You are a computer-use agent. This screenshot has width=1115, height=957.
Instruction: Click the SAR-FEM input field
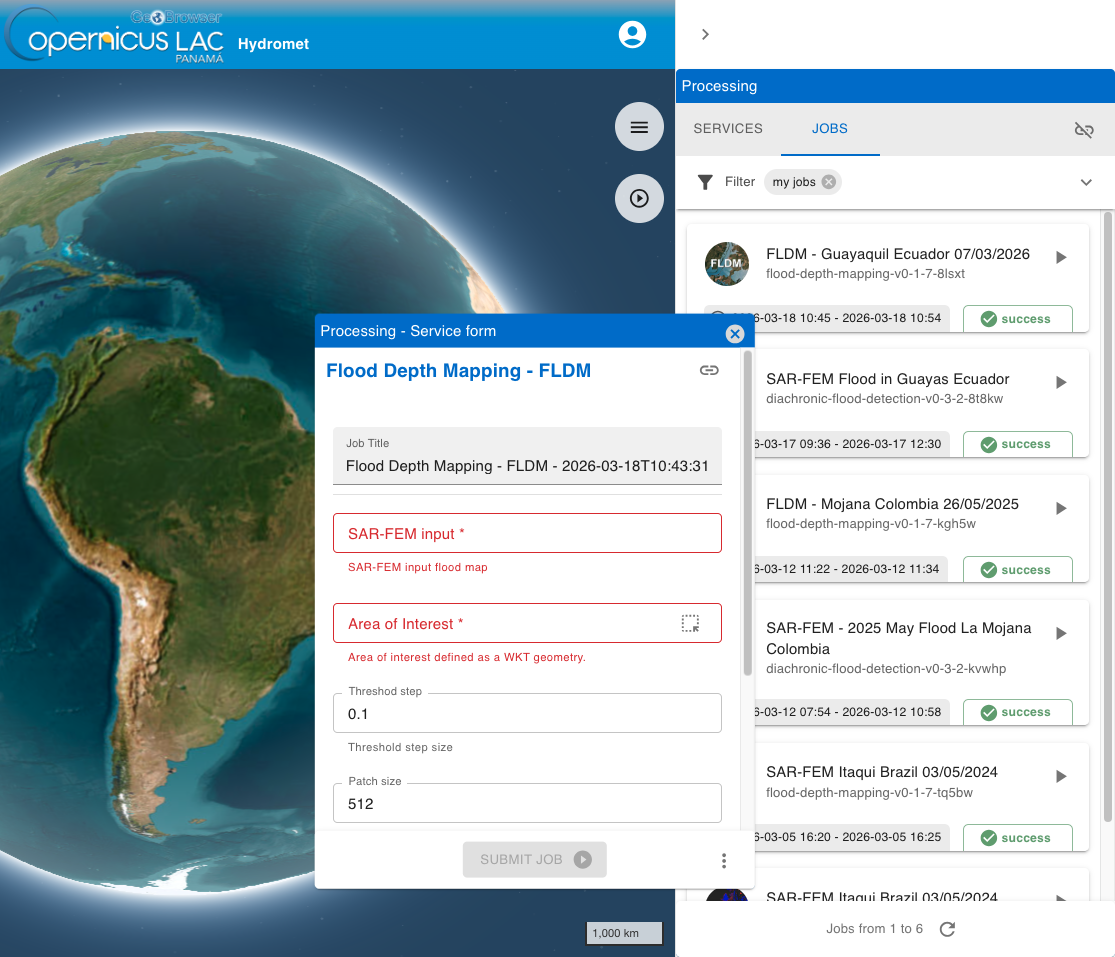tap(527, 534)
